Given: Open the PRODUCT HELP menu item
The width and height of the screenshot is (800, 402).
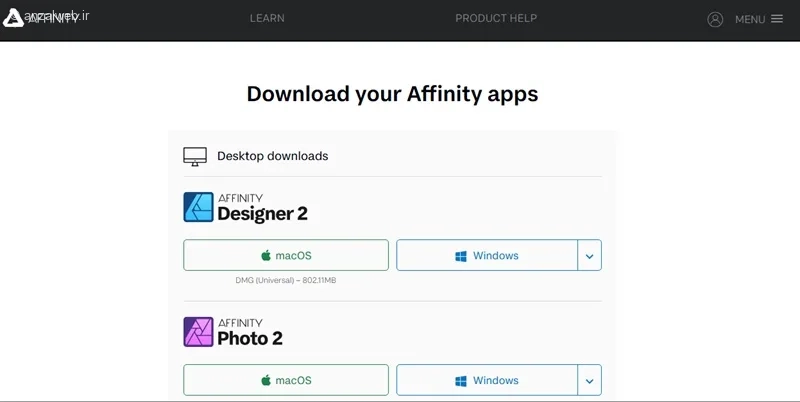Looking at the screenshot, I should (x=496, y=18).
